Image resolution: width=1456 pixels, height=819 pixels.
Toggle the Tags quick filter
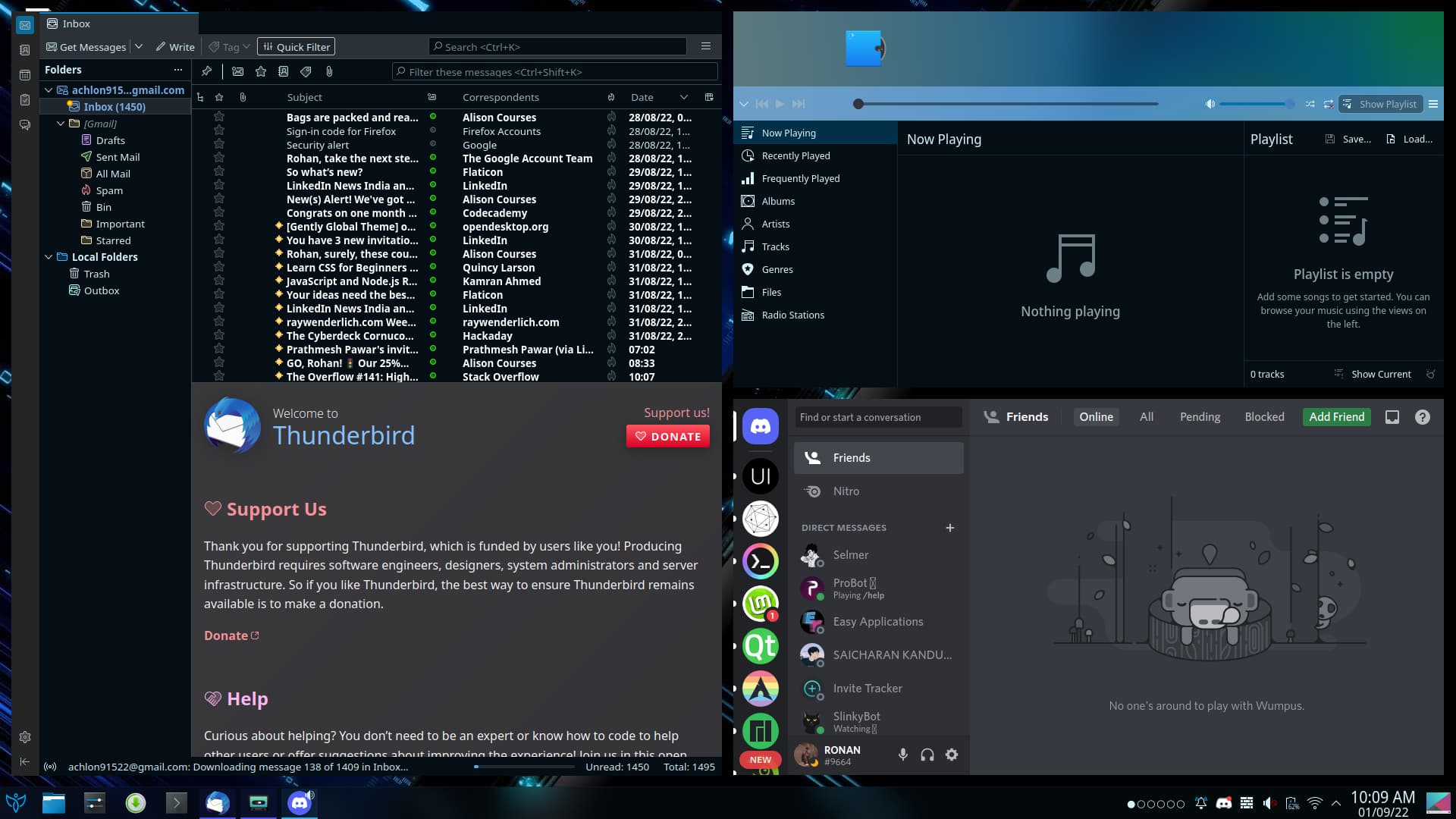(306, 71)
